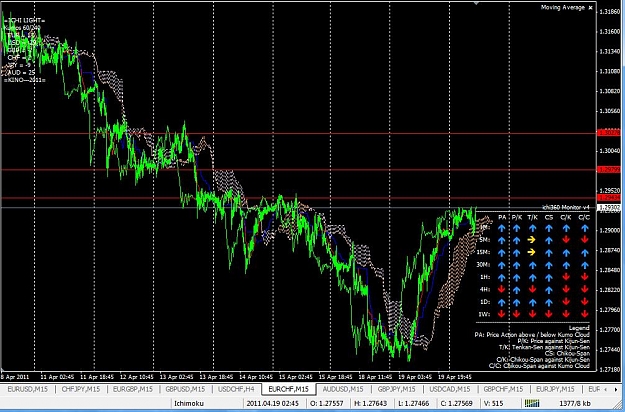Viewport: 625px width, 412px height.
Task: Click the C: 1.27569 close price
Action: 457,403
